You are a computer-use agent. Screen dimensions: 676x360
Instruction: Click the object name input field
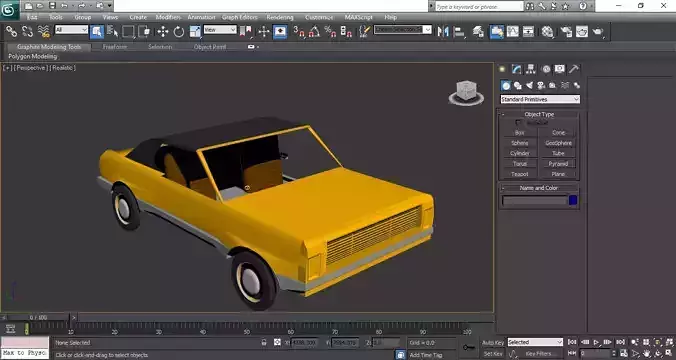tap(534, 200)
